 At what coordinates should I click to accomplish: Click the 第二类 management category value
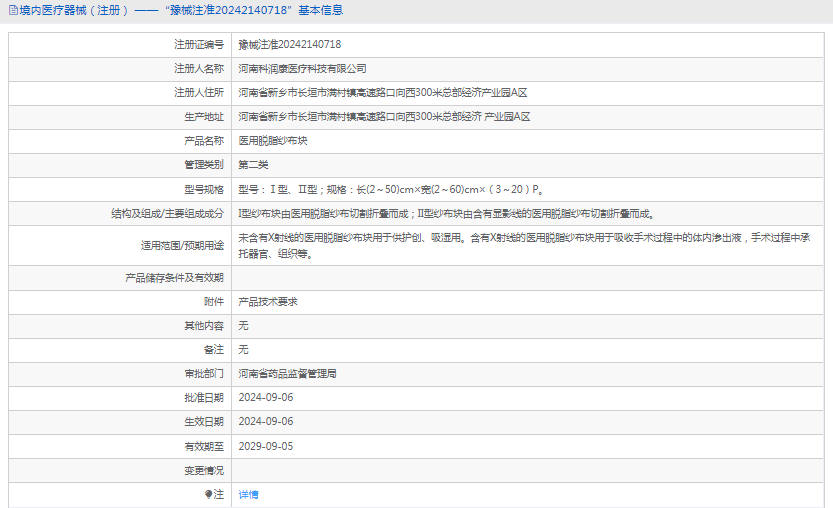253,165
